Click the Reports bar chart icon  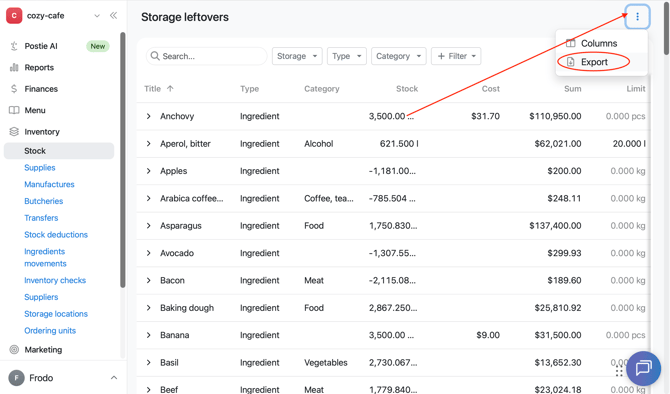(x=14, y=68)
